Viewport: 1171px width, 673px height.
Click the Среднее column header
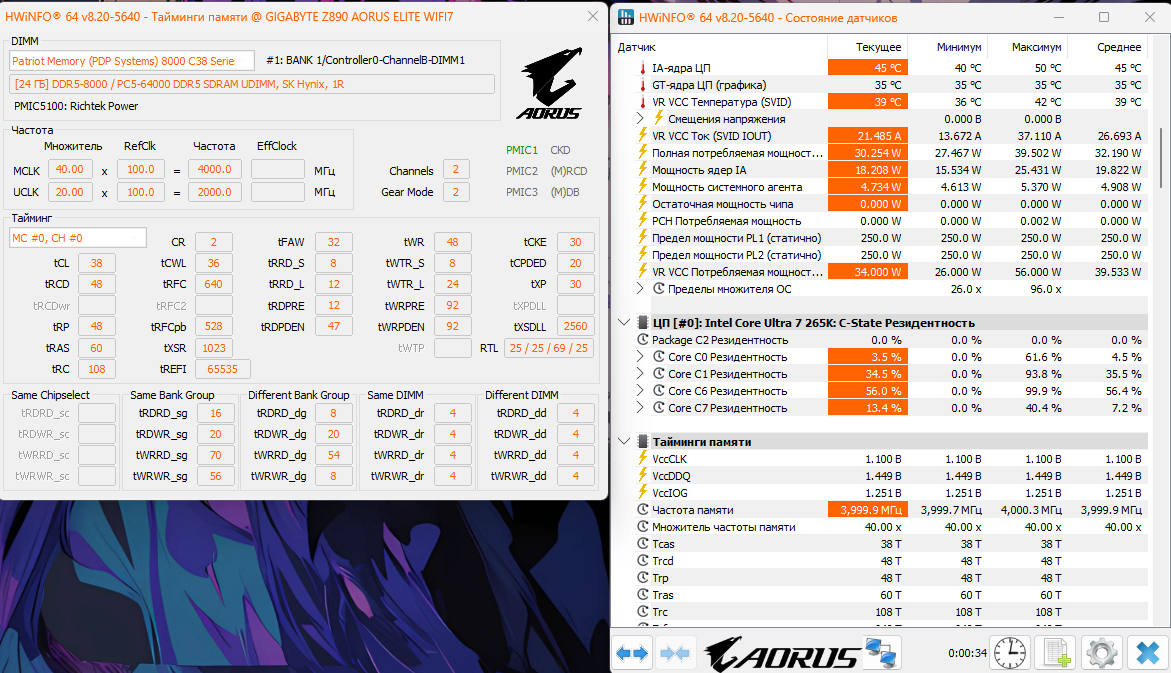point(1119,47)
